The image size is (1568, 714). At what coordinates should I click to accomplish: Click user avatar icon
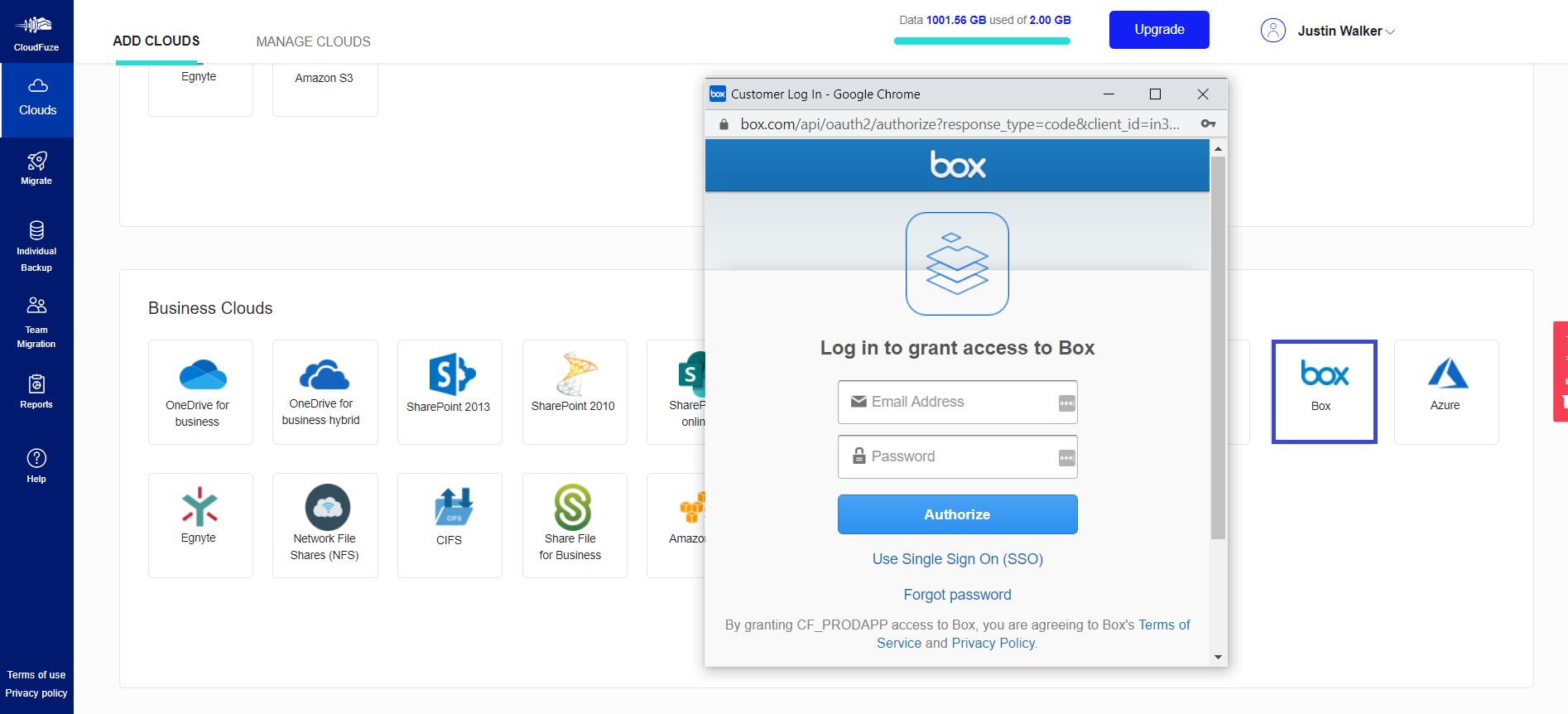click(x=1272, y=31)
